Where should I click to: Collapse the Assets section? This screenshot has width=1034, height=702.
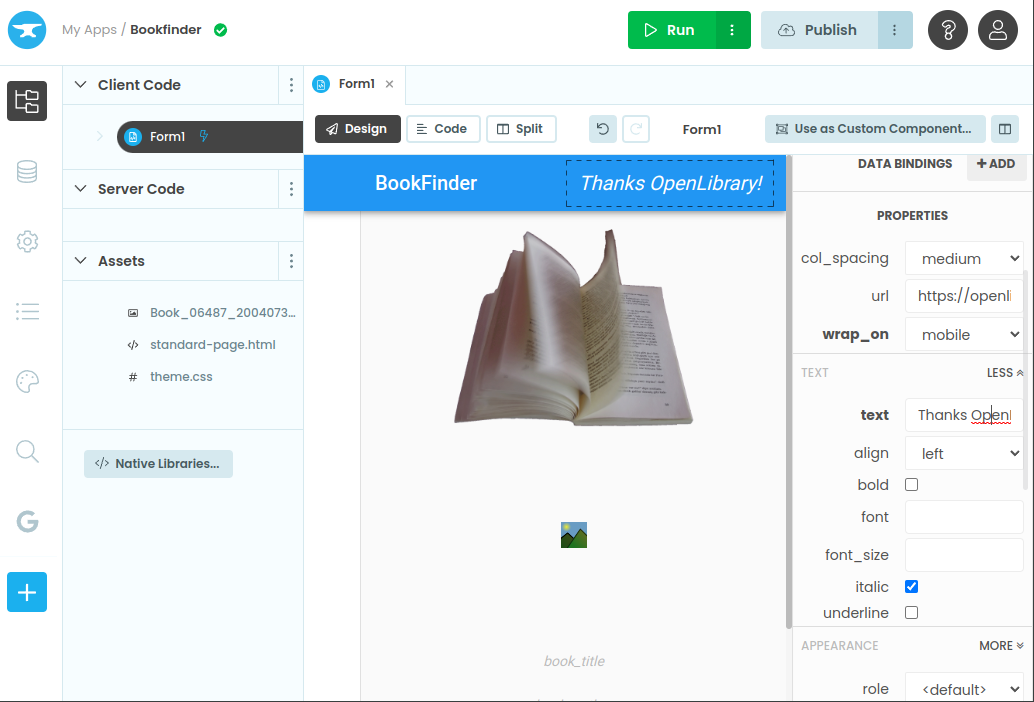click(80, 260)
